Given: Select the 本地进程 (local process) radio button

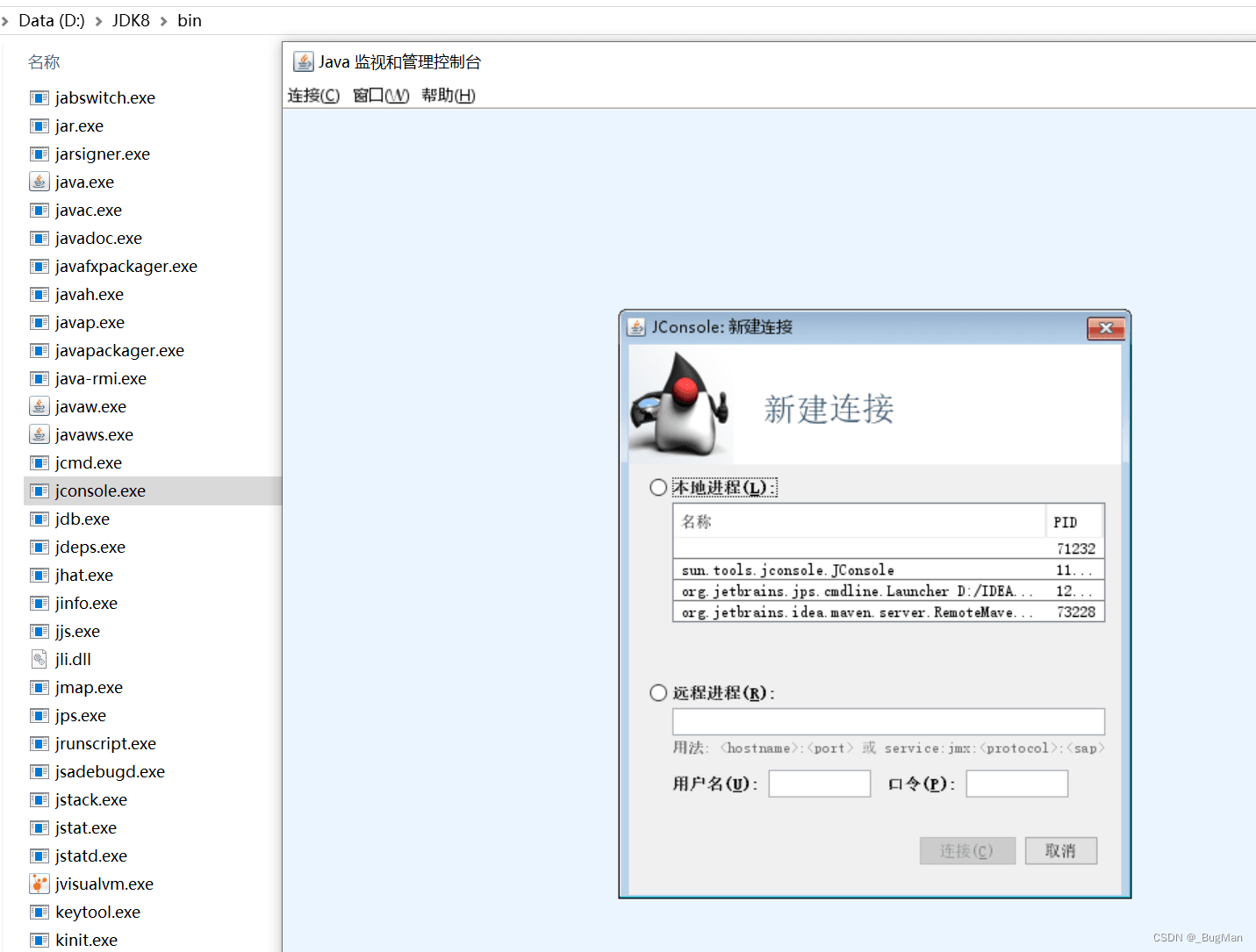Looking at the screenshot, I should pyautogui.click(x=658, y=487).
